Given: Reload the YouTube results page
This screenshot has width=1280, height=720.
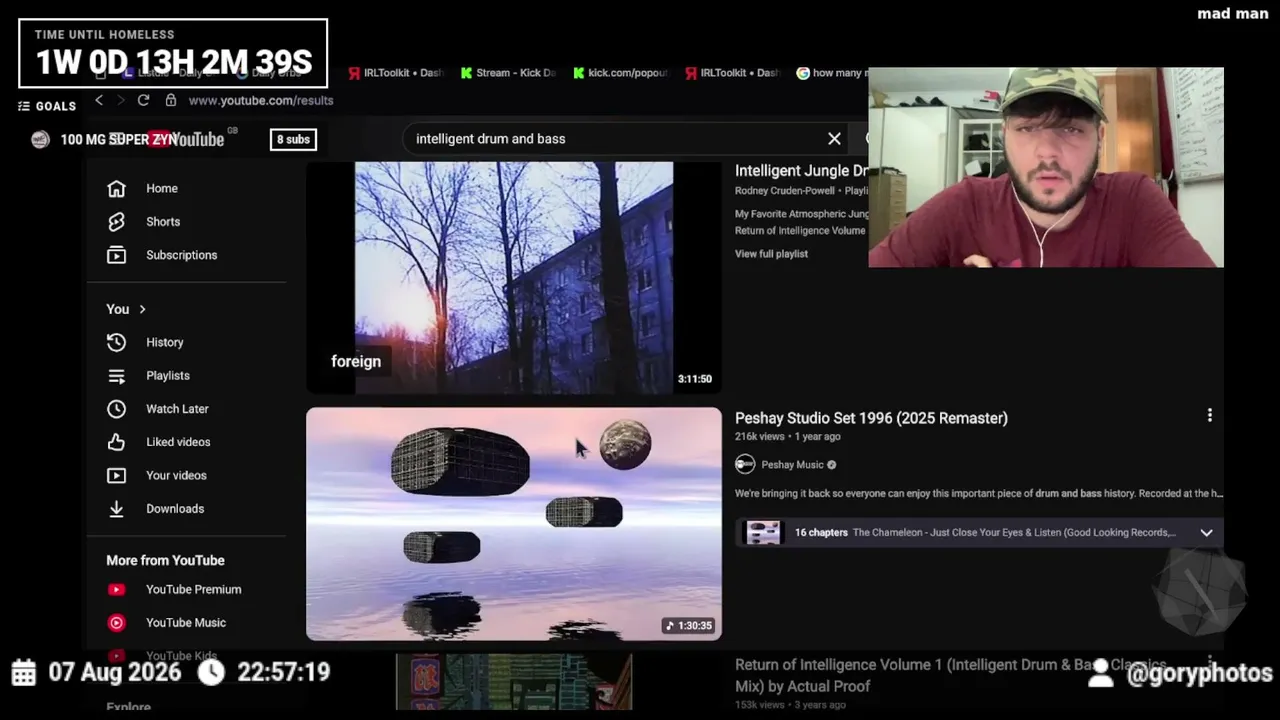Looking at the screenshot, I should tap(143, 100).
